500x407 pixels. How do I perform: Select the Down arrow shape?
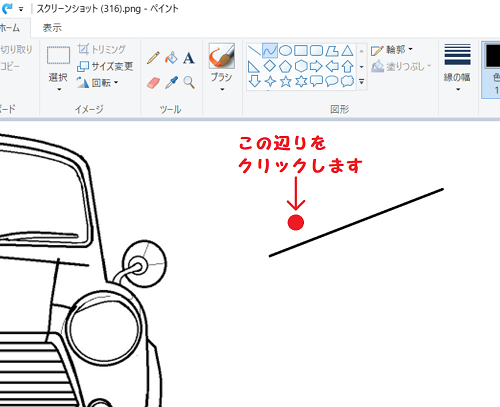click(x=255, y=81)
